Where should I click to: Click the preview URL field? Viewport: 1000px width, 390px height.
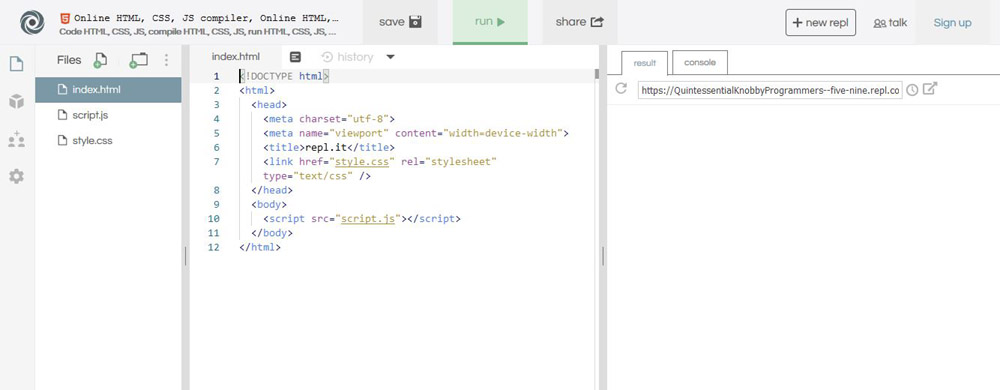pos(770,90)
